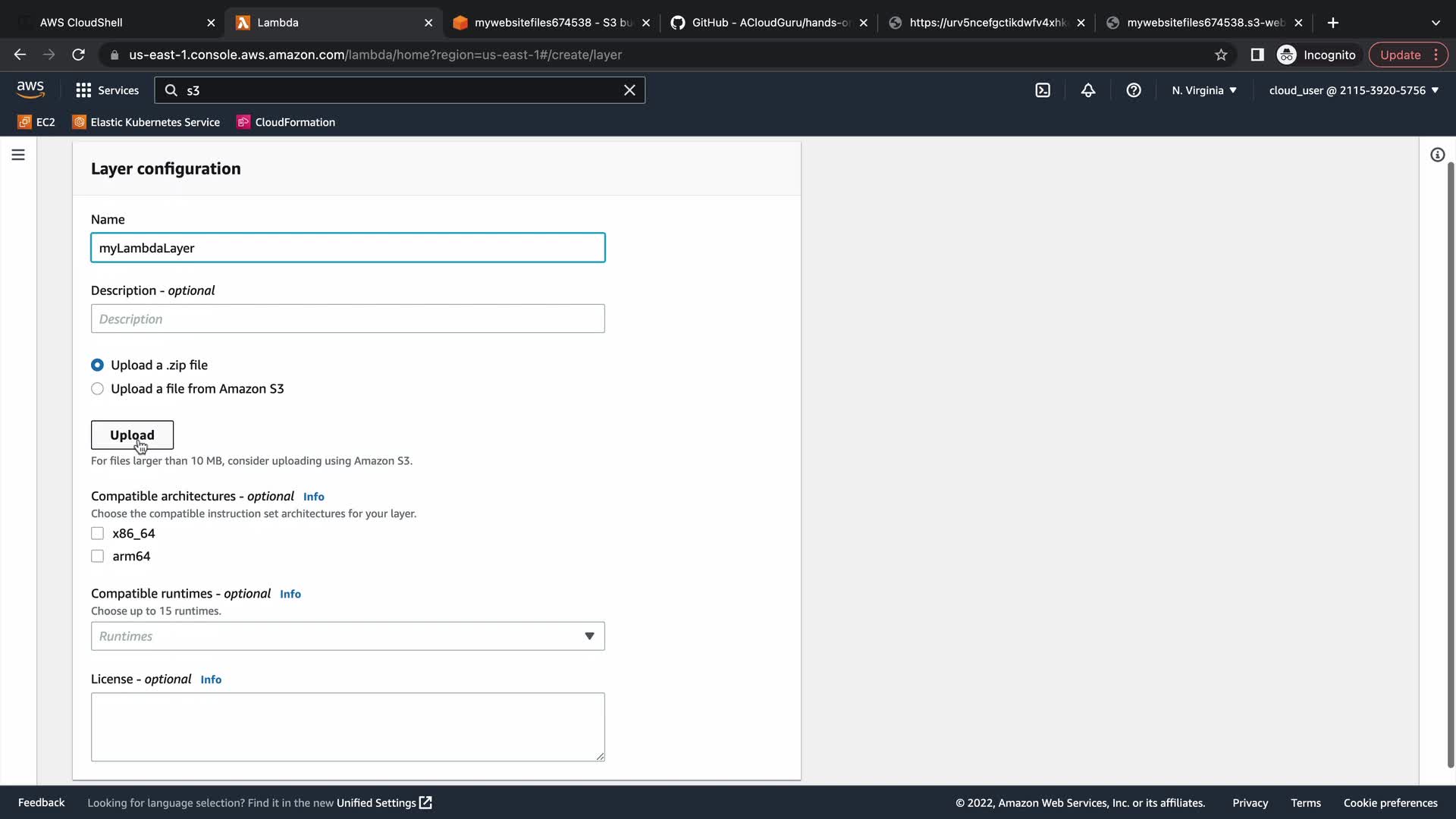Screen dimensions: 1456x819
Task: Check the arm64 architecture box
Action: (97, 557)
